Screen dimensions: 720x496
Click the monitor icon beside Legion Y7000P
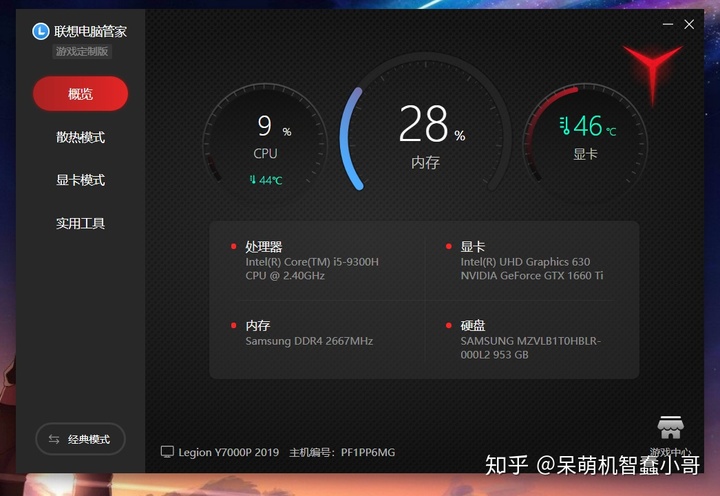click(x=167, y=452)
